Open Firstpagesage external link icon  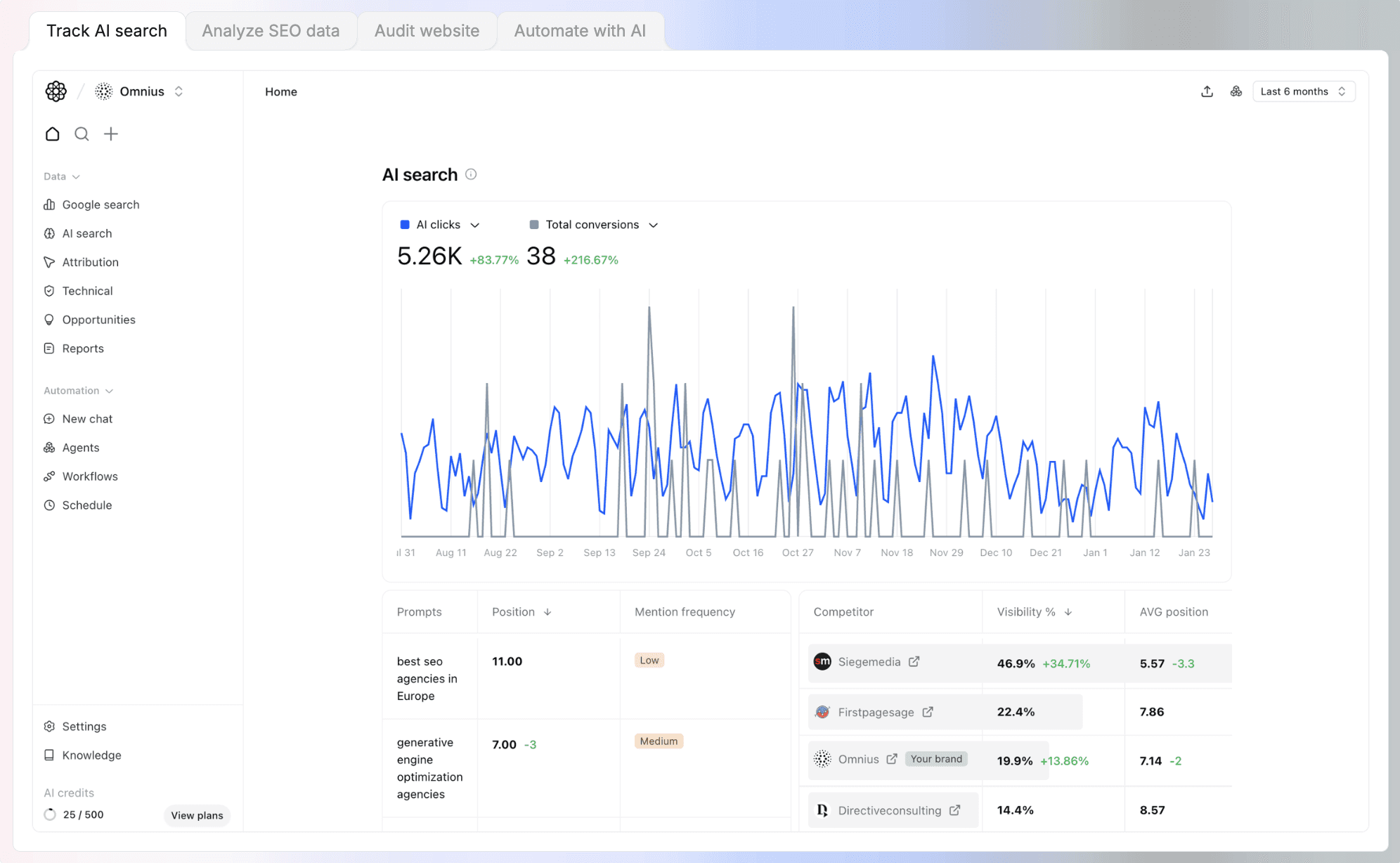coord(928,712)
